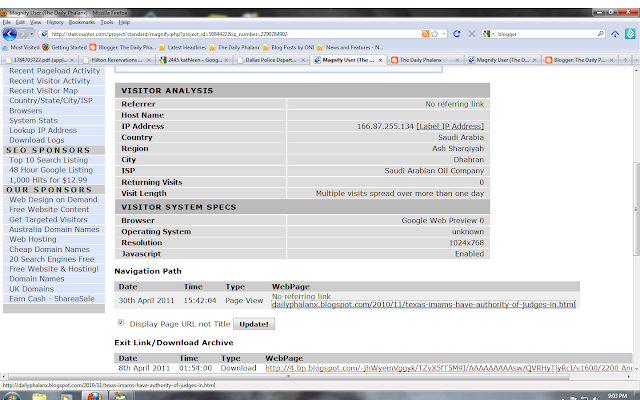Viewport: 640px width, 400px height.
Task: Click Top 10 Search Listing sponsor link
Action: pos(49,160)
